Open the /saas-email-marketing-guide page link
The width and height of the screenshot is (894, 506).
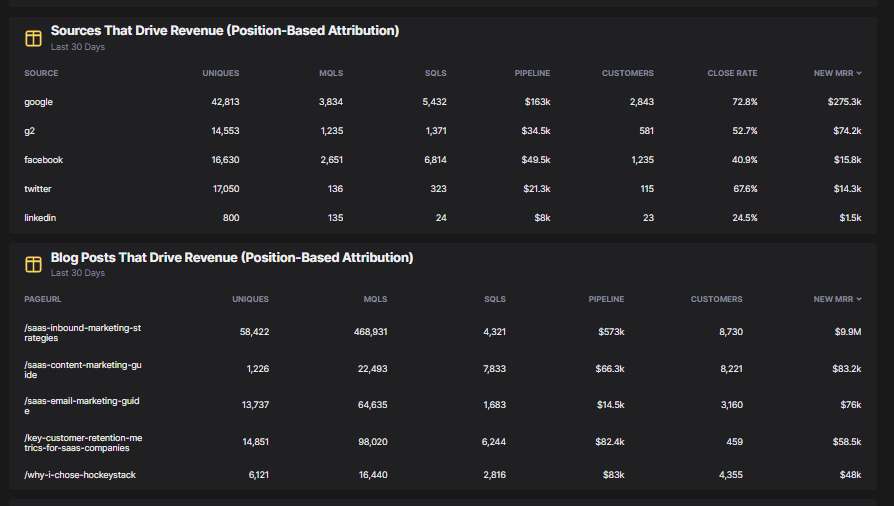point(82,405)
